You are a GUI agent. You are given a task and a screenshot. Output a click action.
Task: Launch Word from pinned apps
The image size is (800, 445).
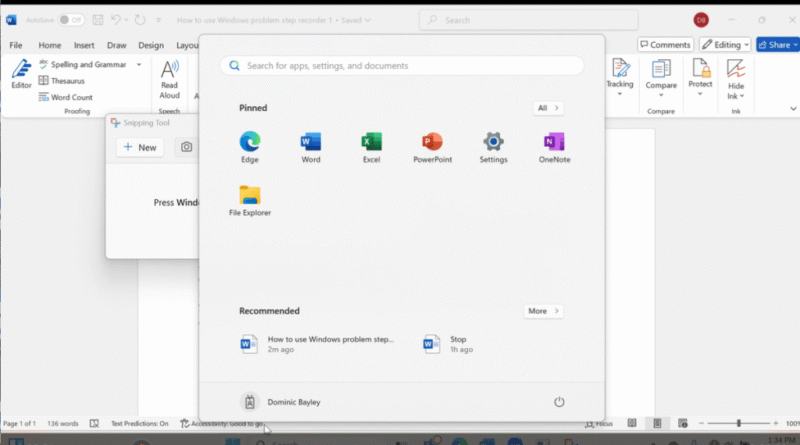pos(311,147)
